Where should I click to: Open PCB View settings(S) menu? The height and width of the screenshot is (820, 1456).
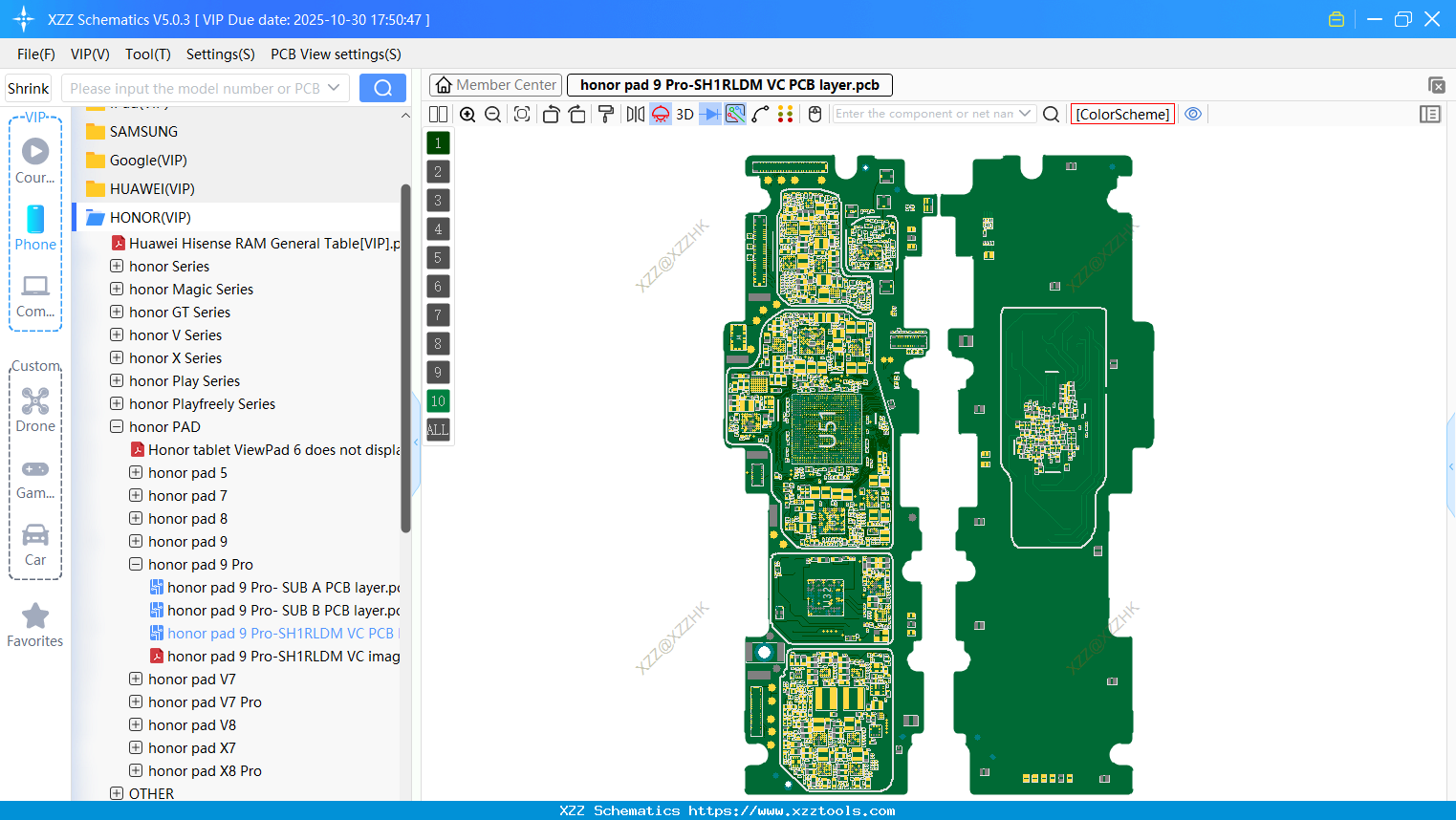coord(336,54)
